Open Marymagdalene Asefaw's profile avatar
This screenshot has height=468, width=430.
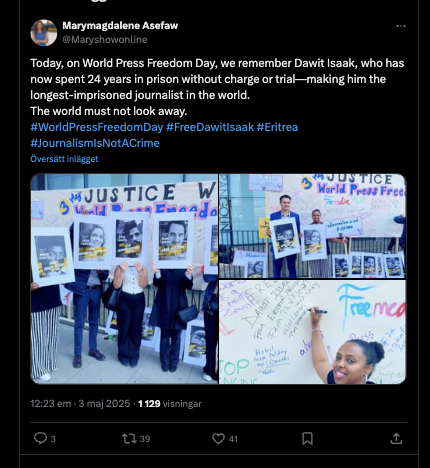pyautogui.click(x=44, y=33)
